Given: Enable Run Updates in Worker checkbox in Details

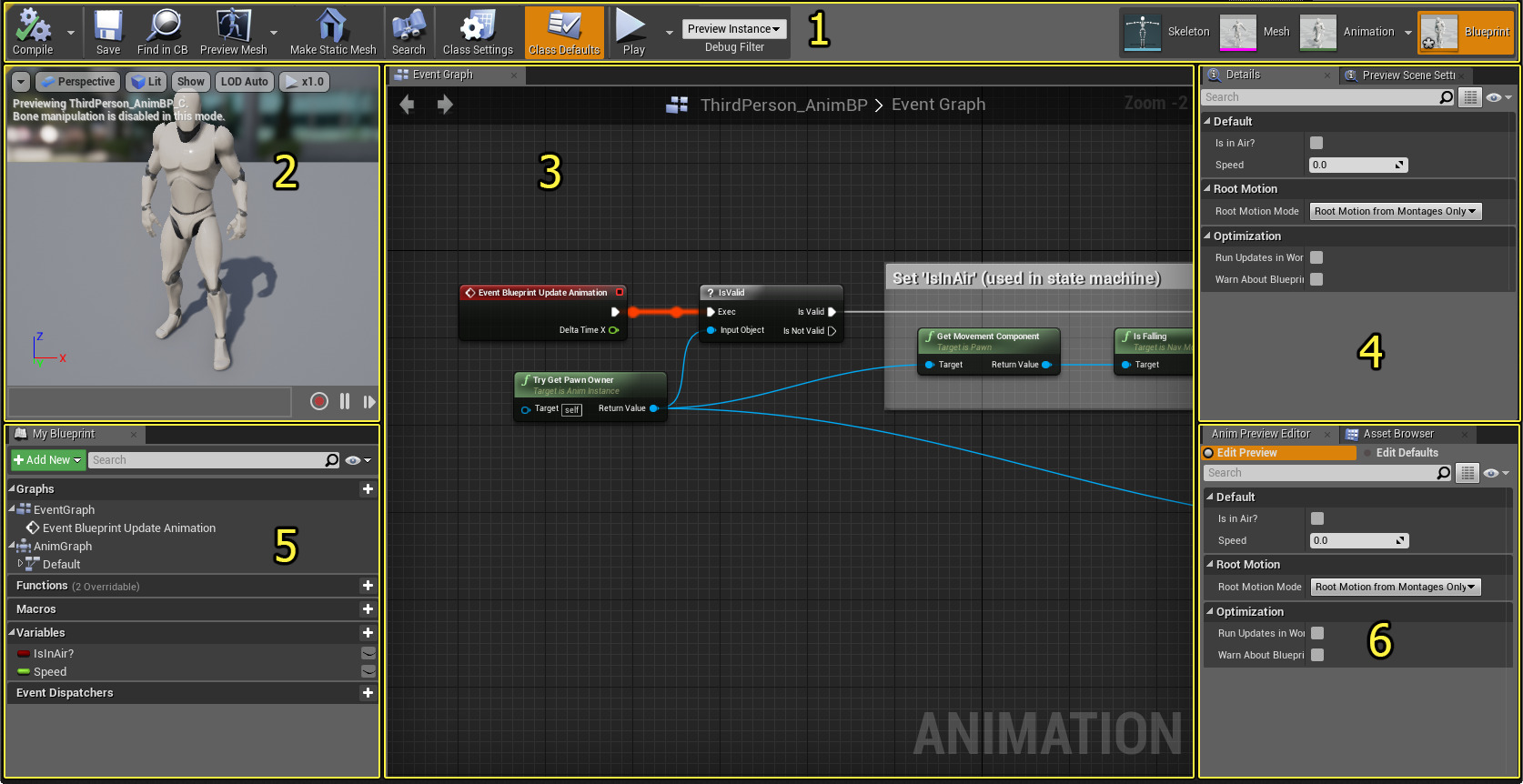Looking at the screenshot, I should [1316, 257].
